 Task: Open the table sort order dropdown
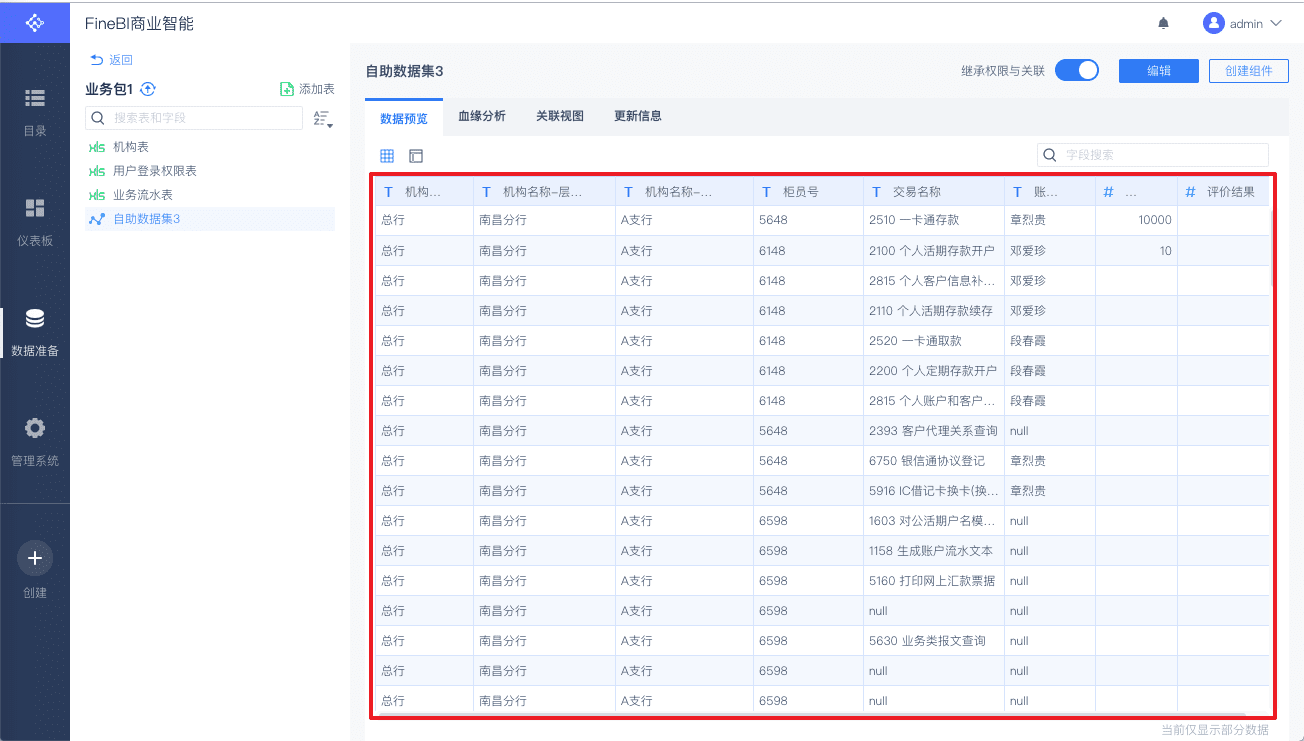[322, 119]
